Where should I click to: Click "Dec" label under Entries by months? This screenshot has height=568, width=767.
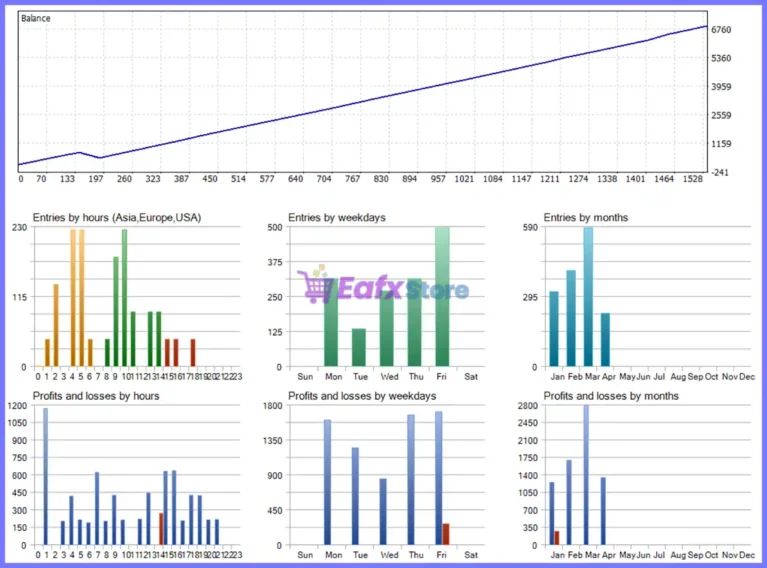pyautogui.click(x=747, y=377)
